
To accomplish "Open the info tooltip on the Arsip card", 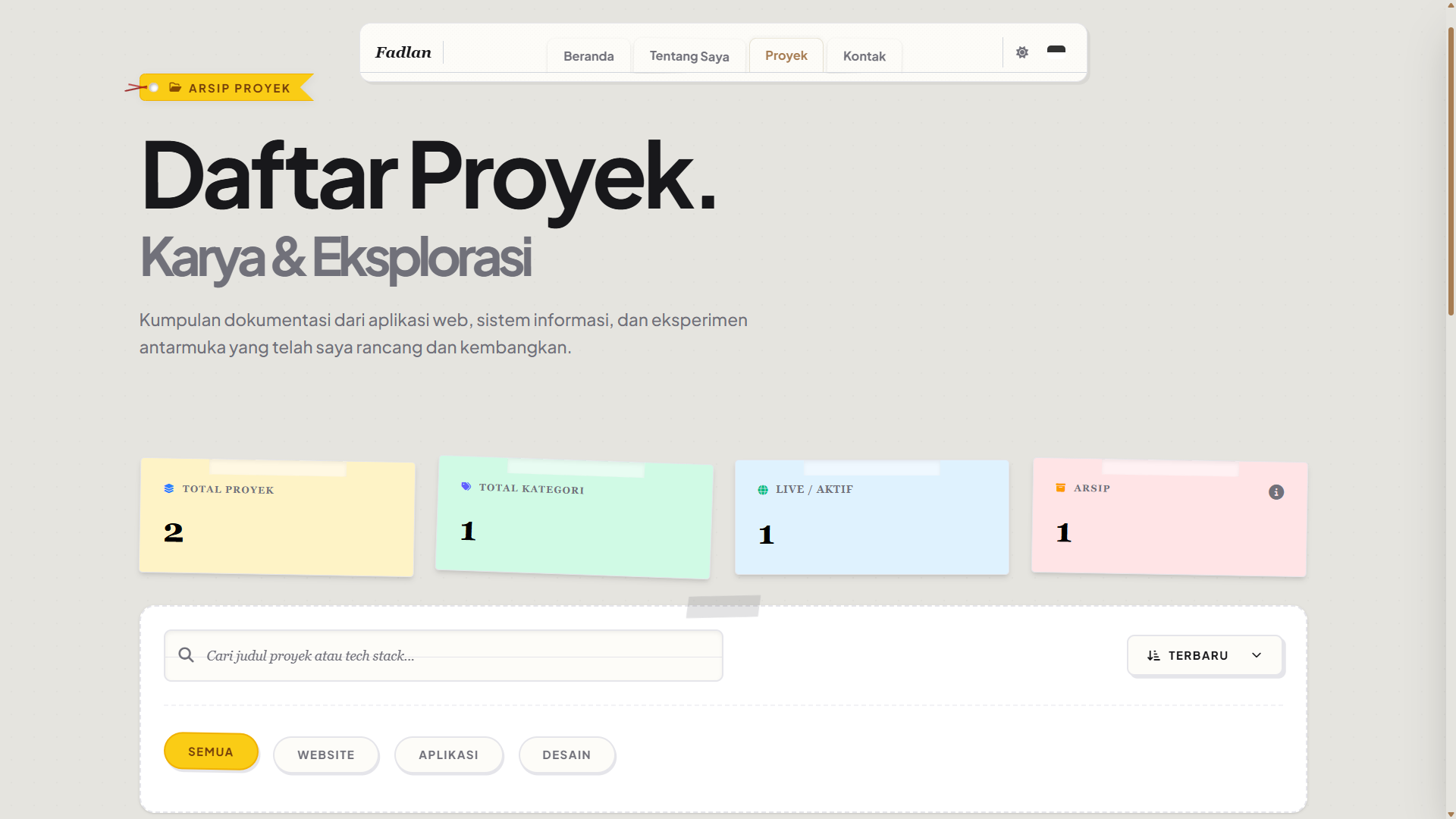I will click(1276, 492).
